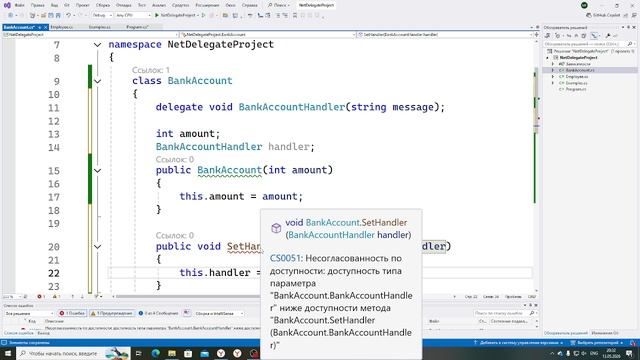Click the Ссылок: 0 CodeLens above constructor

coord(175,159)
